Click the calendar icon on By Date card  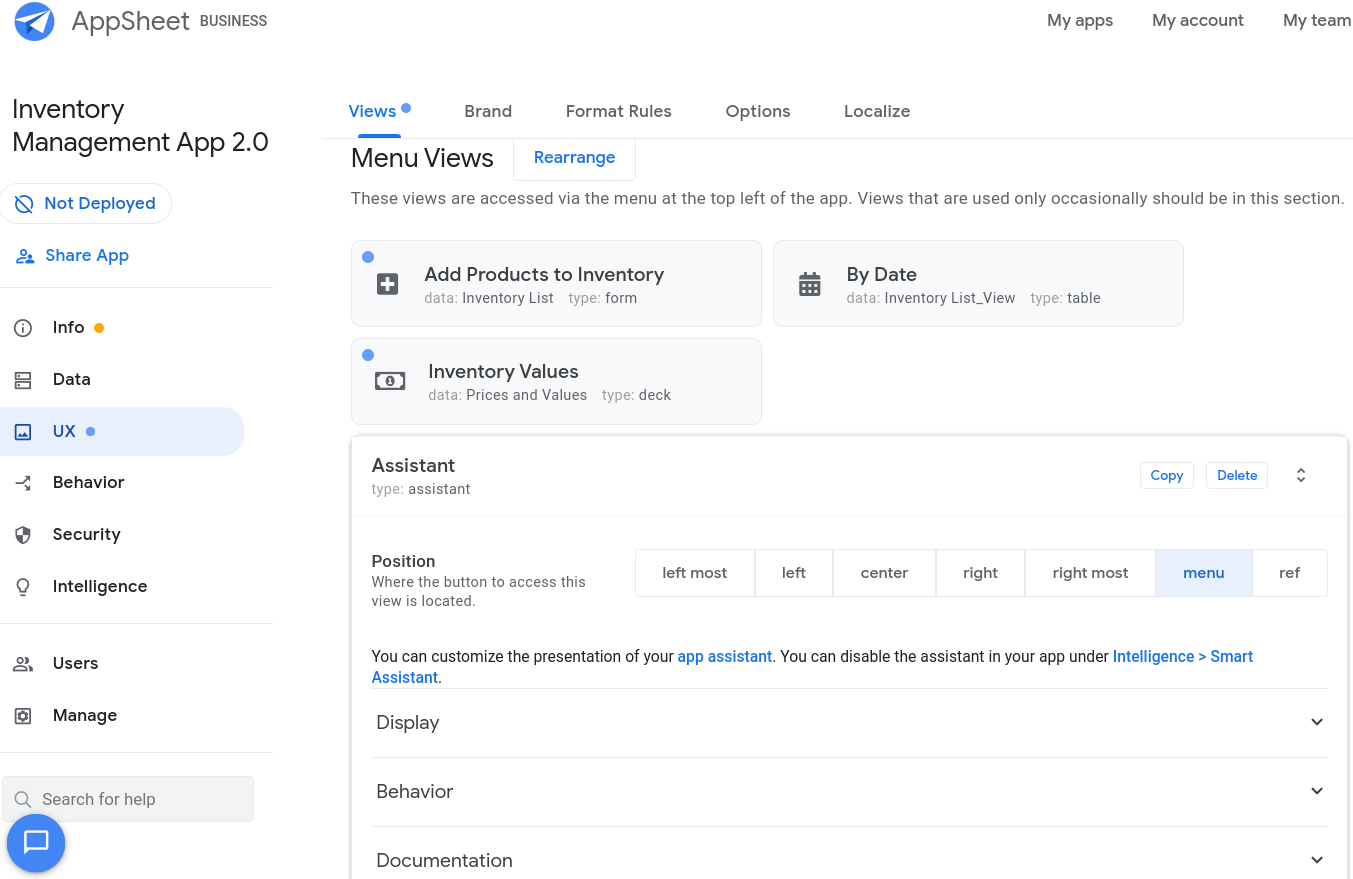point(810,284)
